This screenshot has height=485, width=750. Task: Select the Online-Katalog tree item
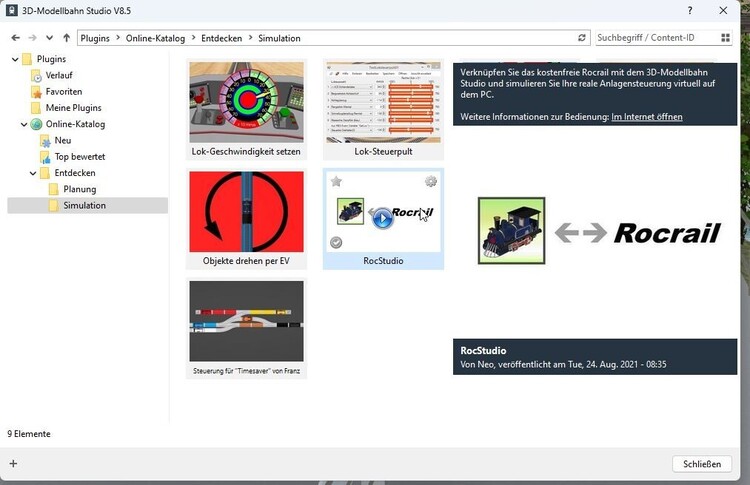pyautogui.click(x=75, y=124)
